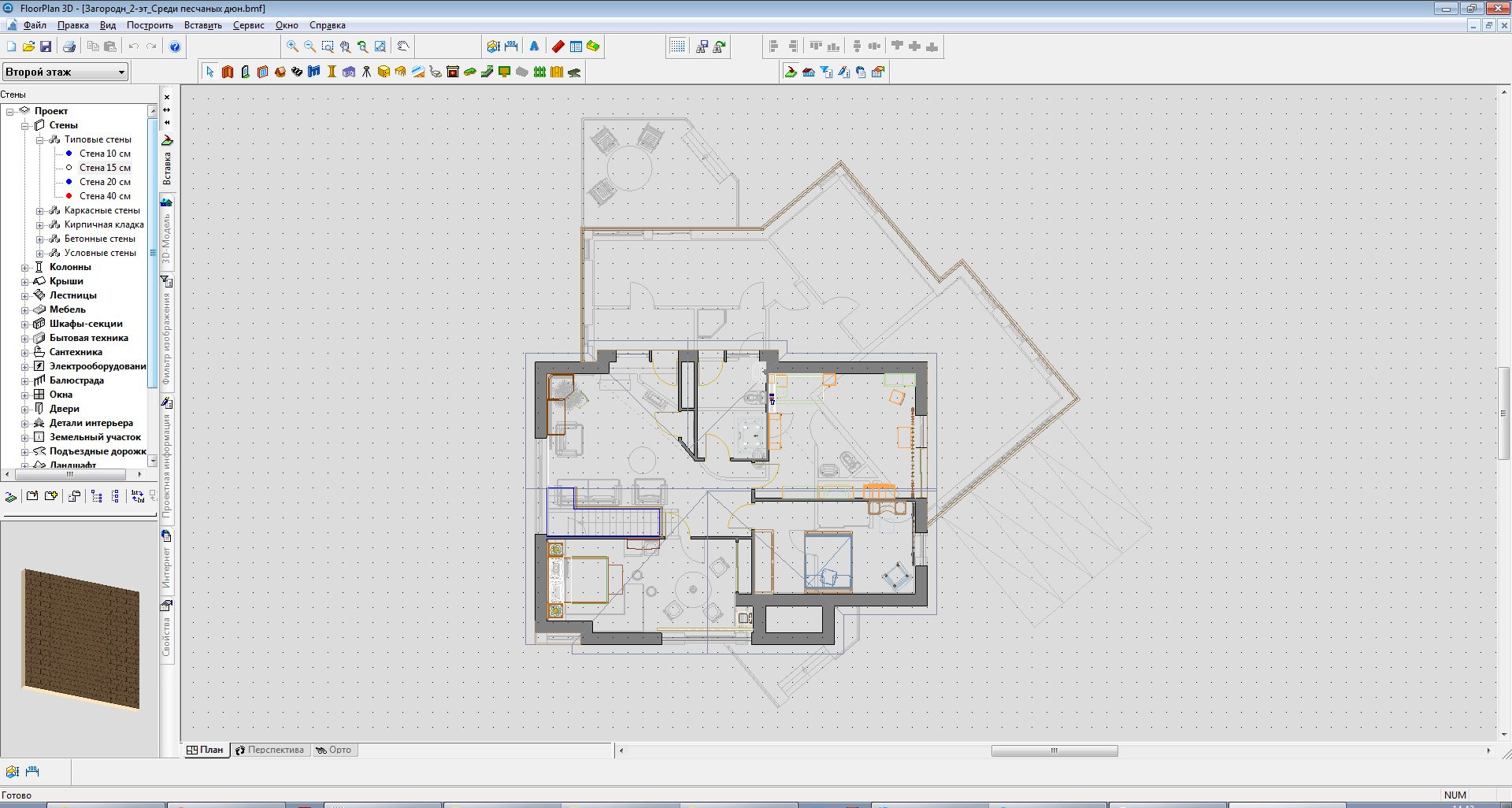This screenshot has height=808, width=1512.
Task: Select the Балюстрада tree item
Action: pyautogui.click(x=76, y=380)
